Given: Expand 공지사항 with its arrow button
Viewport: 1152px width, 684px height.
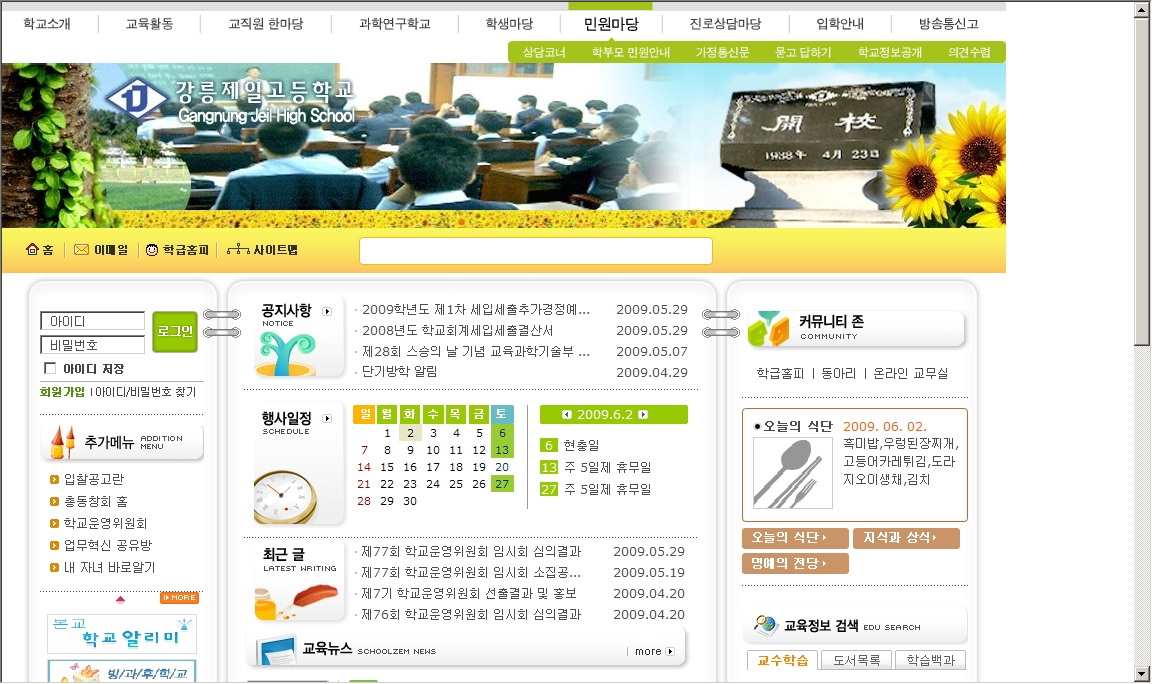Looking at the screenshot, I should tap(327, 311).
